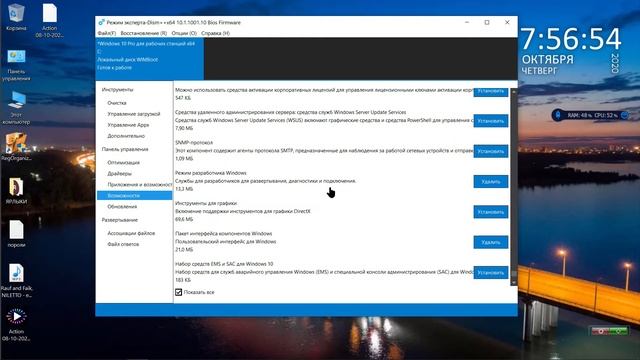Click the 21,0 МБ size value
Image resolution: width=640 pixels, height=360 pixels.
coord(184,249)
